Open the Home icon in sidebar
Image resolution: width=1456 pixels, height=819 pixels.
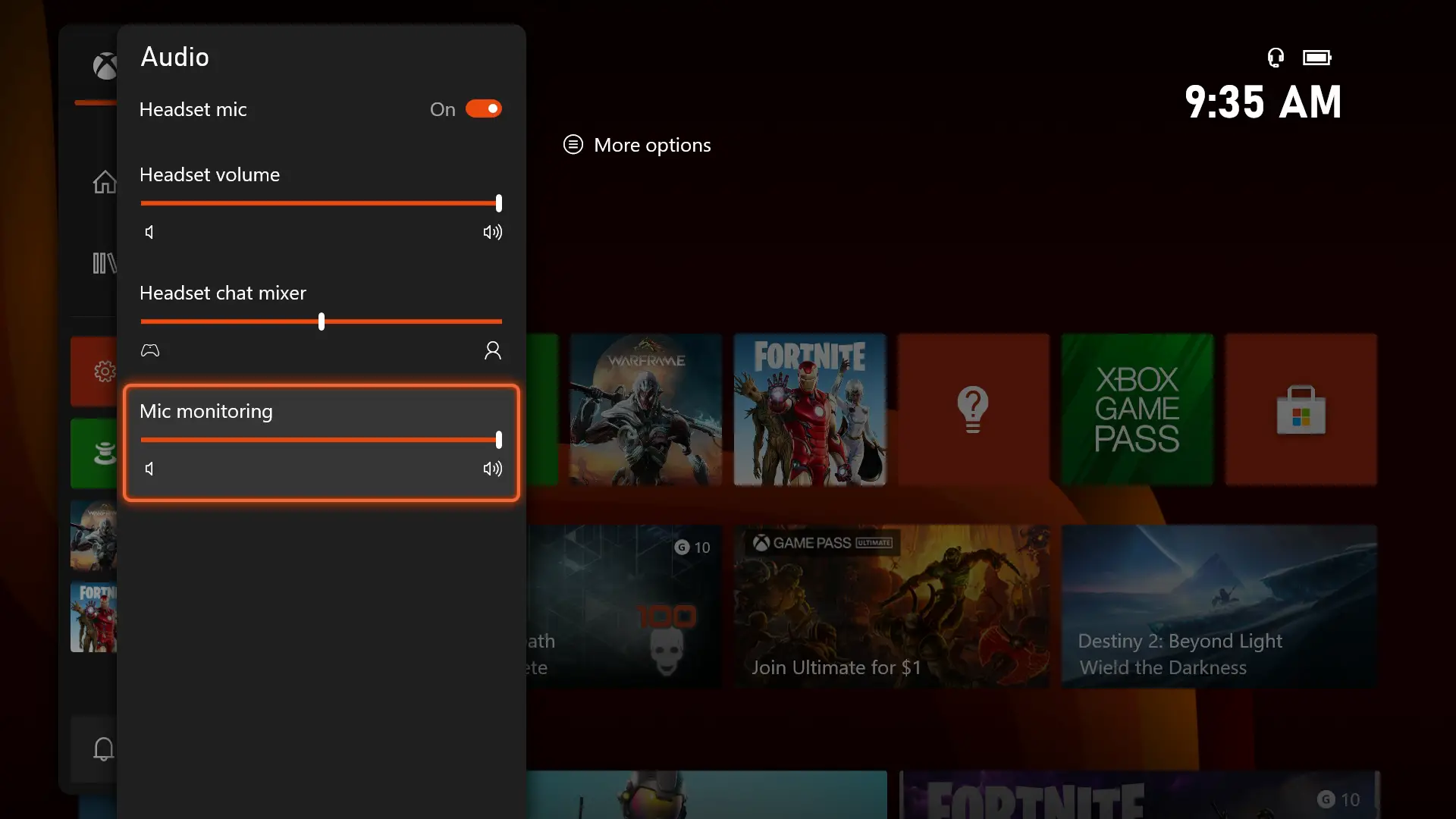[x=105, y=182]
